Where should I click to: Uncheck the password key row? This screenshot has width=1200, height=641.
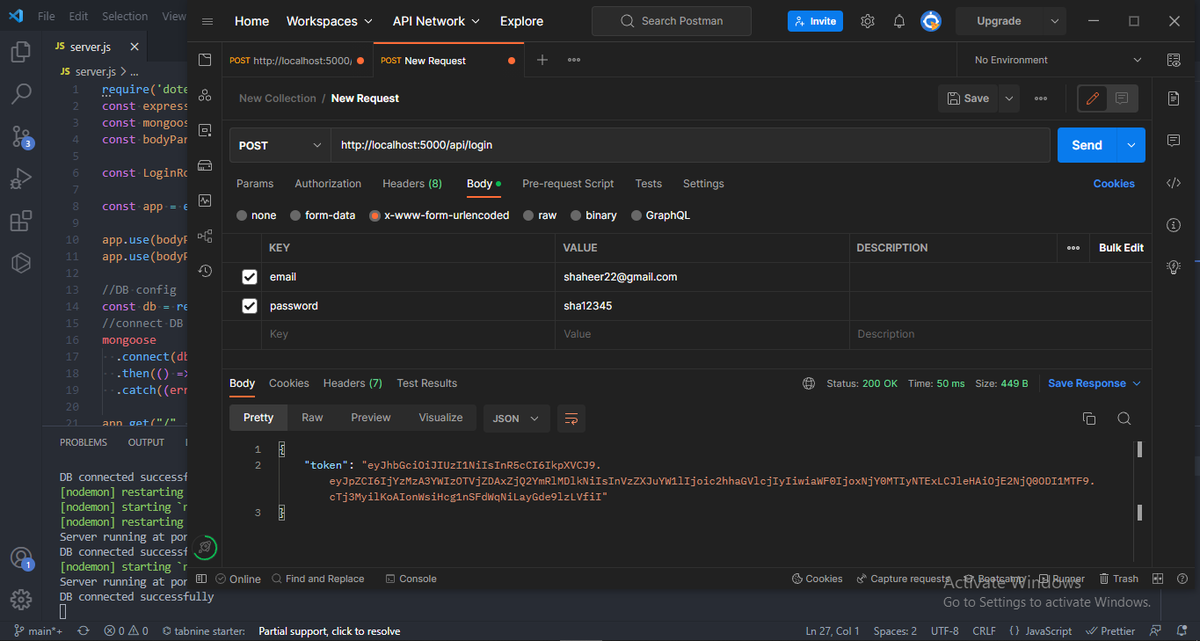250,306
